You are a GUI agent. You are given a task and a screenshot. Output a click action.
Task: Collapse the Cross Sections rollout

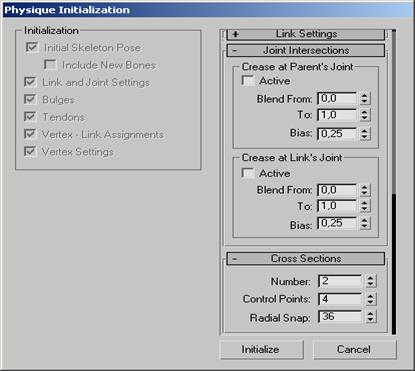point(306,258)
